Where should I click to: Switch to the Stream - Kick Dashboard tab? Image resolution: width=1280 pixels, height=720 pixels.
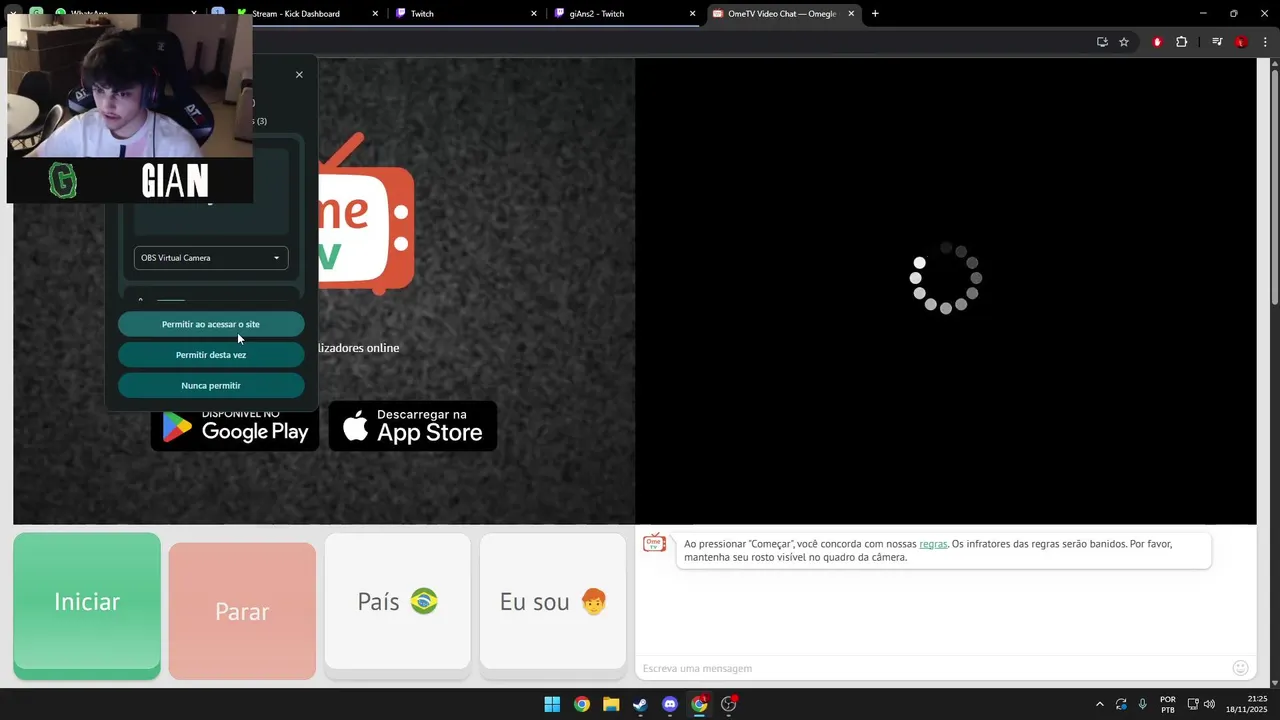(x=308, y=14)
